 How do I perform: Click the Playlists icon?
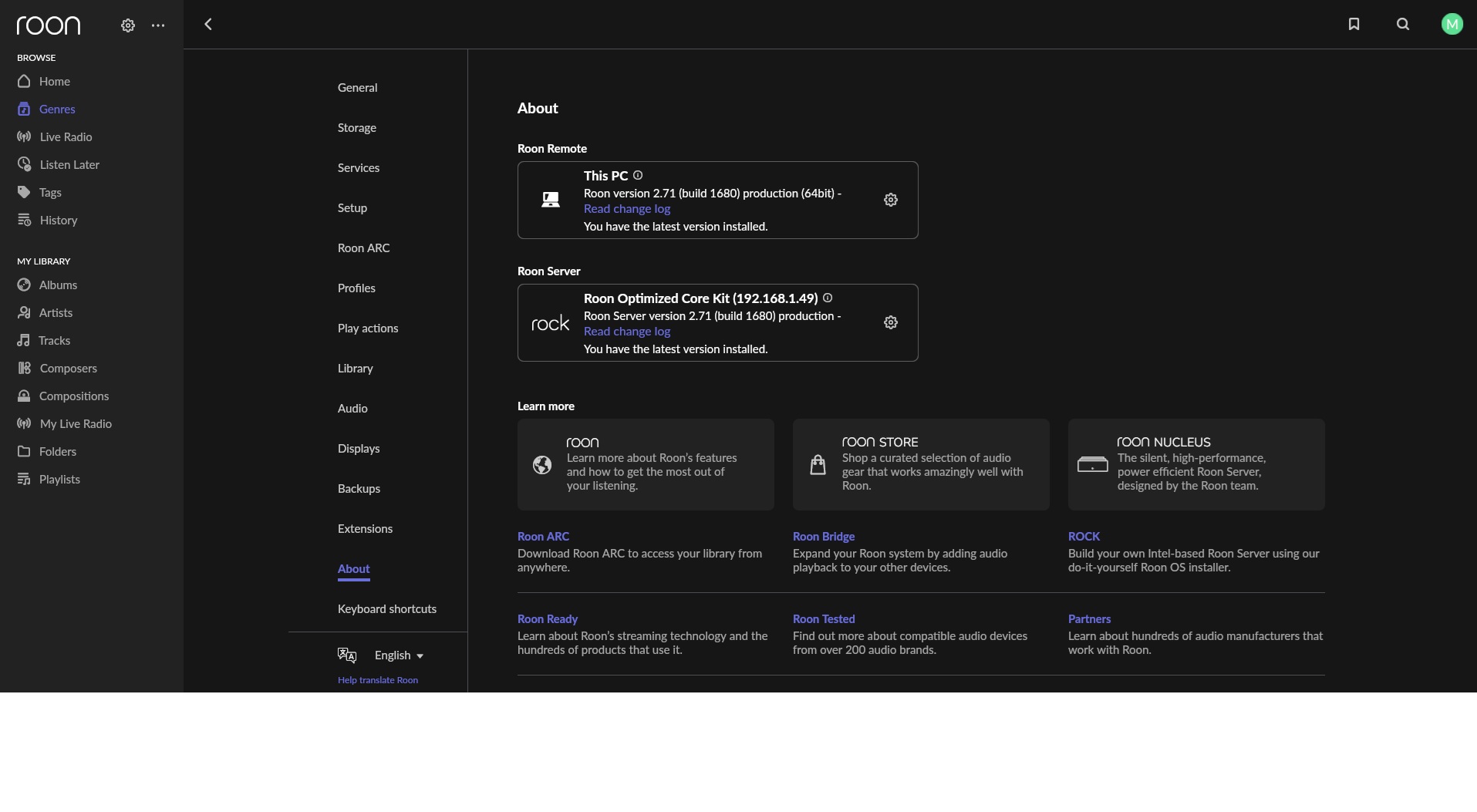(24, 479)
